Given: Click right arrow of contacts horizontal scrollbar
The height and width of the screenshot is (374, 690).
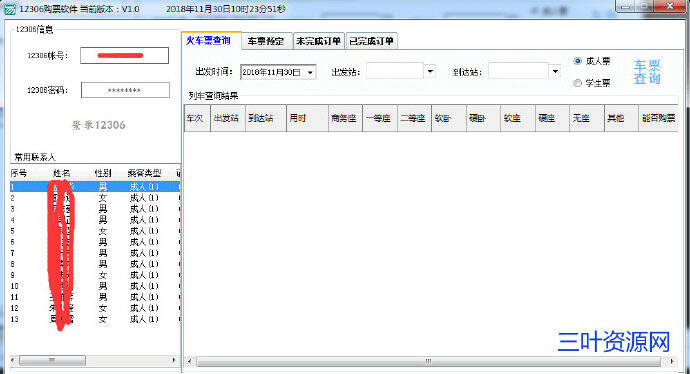Looking at the screenshot, I should [174, 360].
